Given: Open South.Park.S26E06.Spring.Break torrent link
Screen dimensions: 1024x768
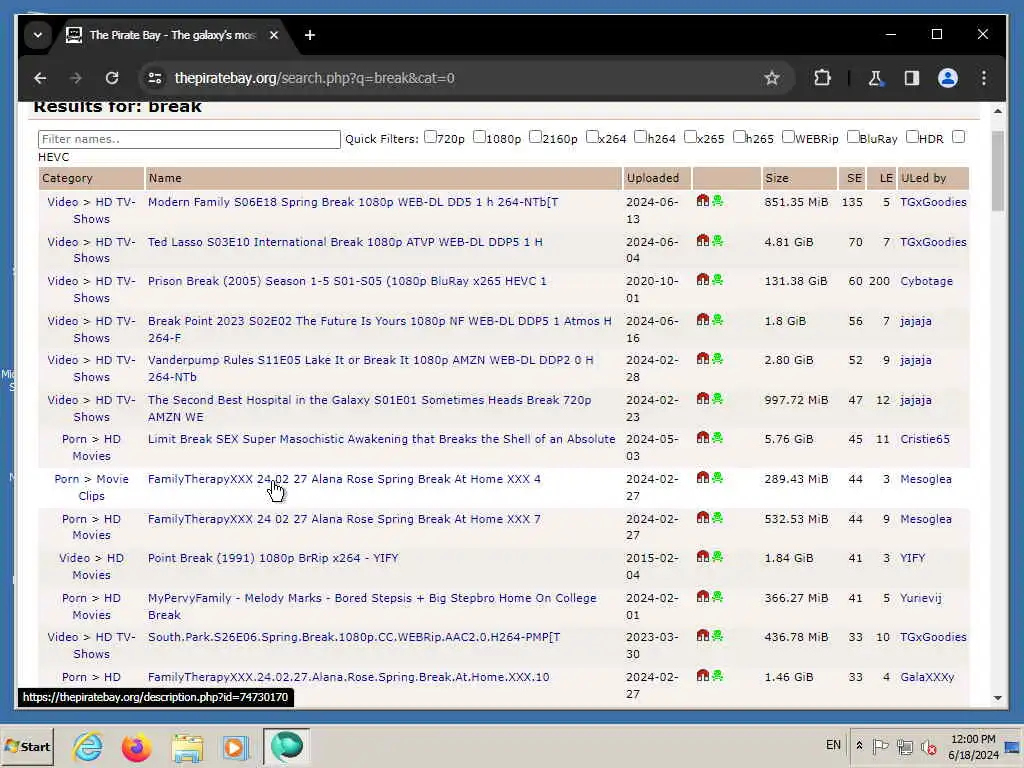Looking at the screenshot, I should [353, 637].
